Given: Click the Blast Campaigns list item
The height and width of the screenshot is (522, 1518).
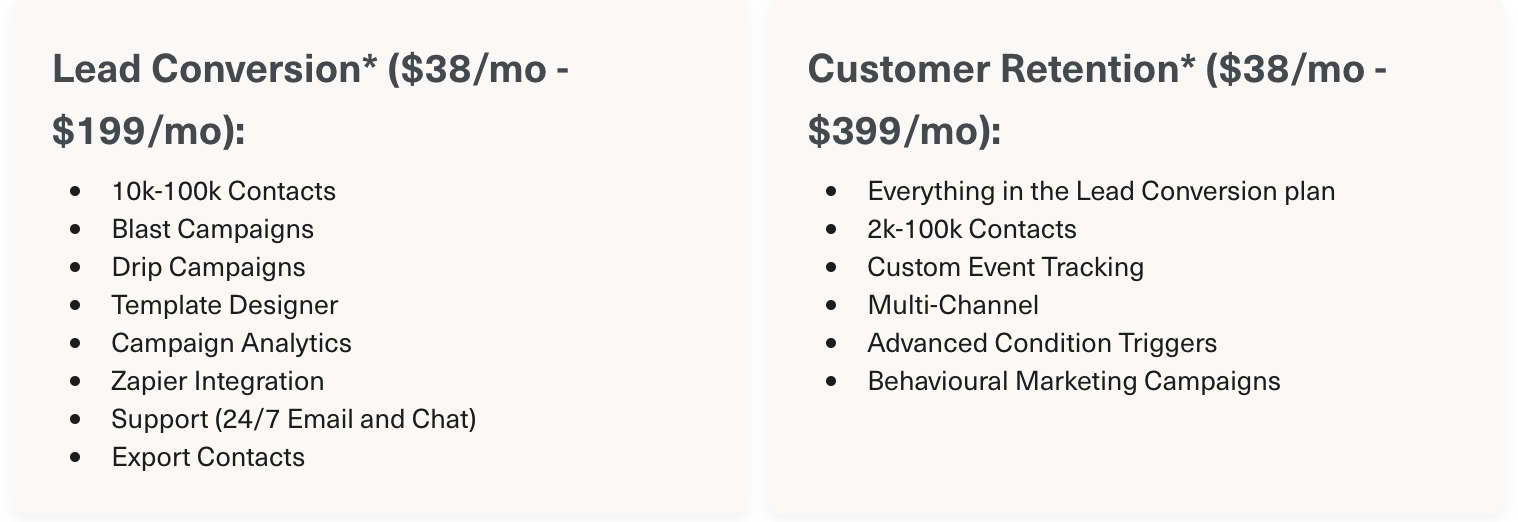Looking at the screenshot, I should click(x=213, y=229).
